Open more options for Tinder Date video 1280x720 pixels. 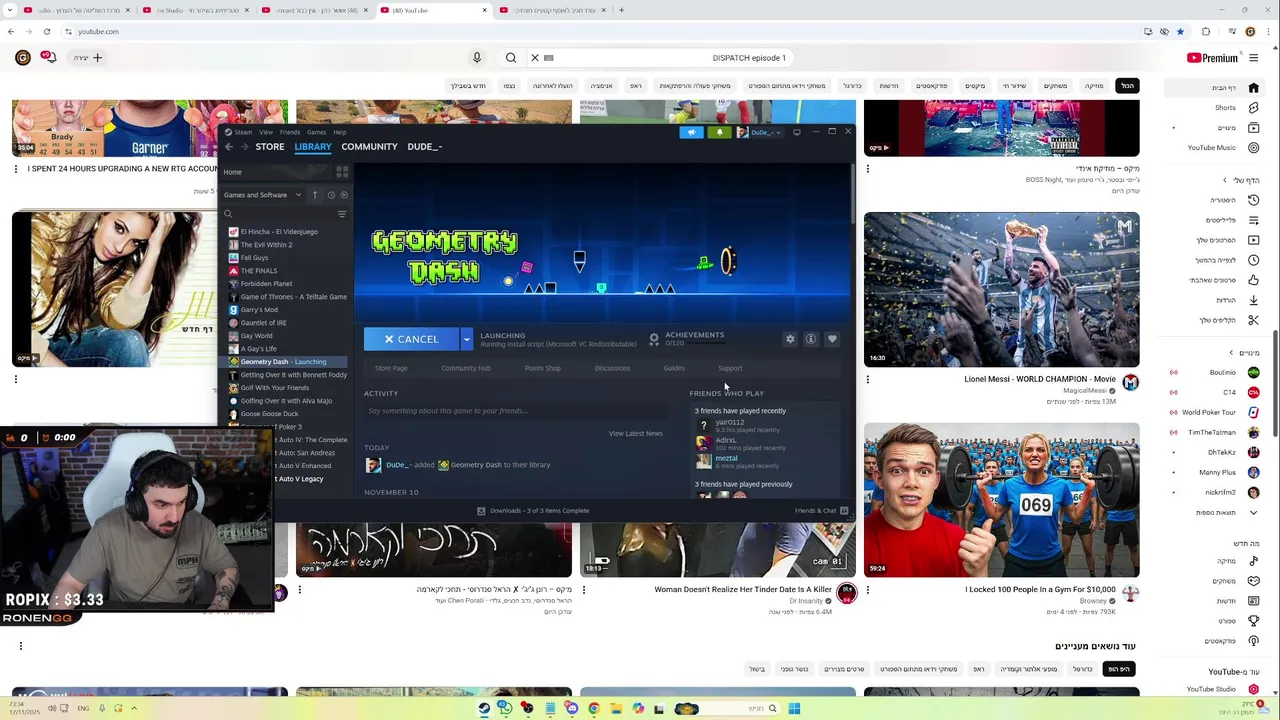click(x=584, y=590)
